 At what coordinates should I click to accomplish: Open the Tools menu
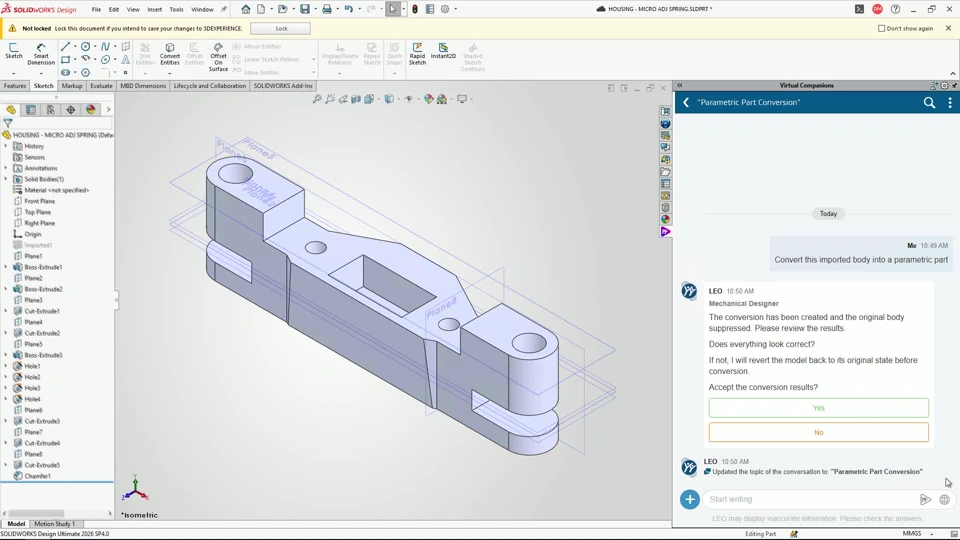click(x=176, y=10)
